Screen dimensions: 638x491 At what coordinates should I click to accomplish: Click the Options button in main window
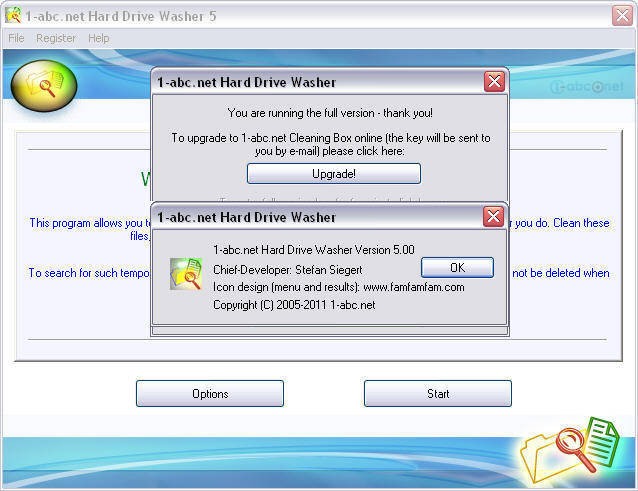[210, 393]
